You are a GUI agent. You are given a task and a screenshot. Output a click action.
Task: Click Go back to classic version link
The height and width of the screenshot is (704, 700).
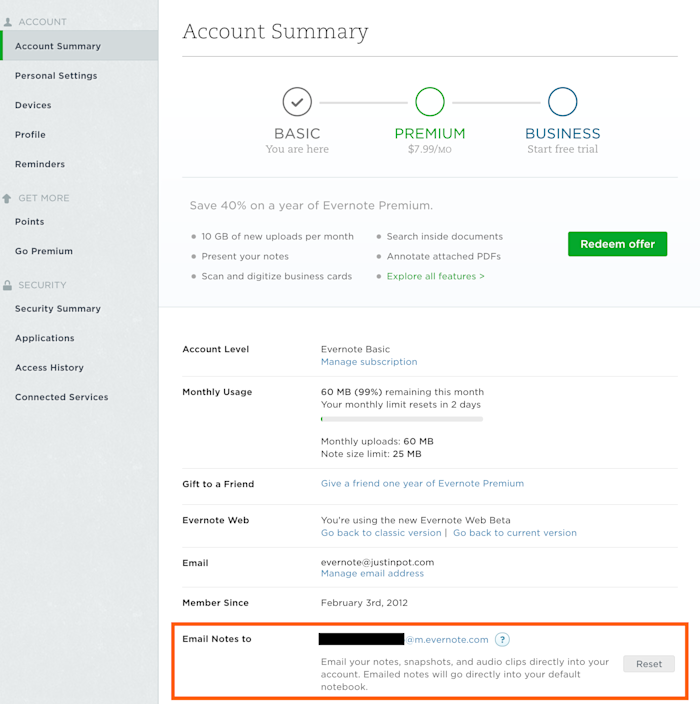381,532
